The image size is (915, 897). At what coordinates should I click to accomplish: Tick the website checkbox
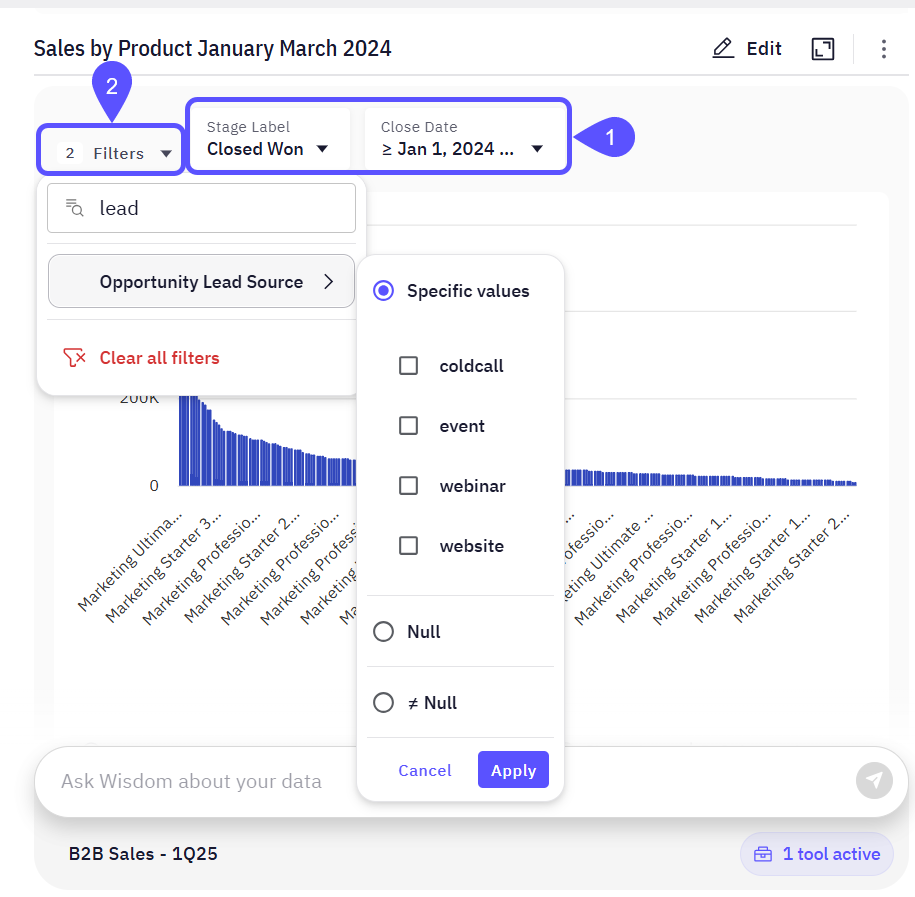click(x=408, y=546)
